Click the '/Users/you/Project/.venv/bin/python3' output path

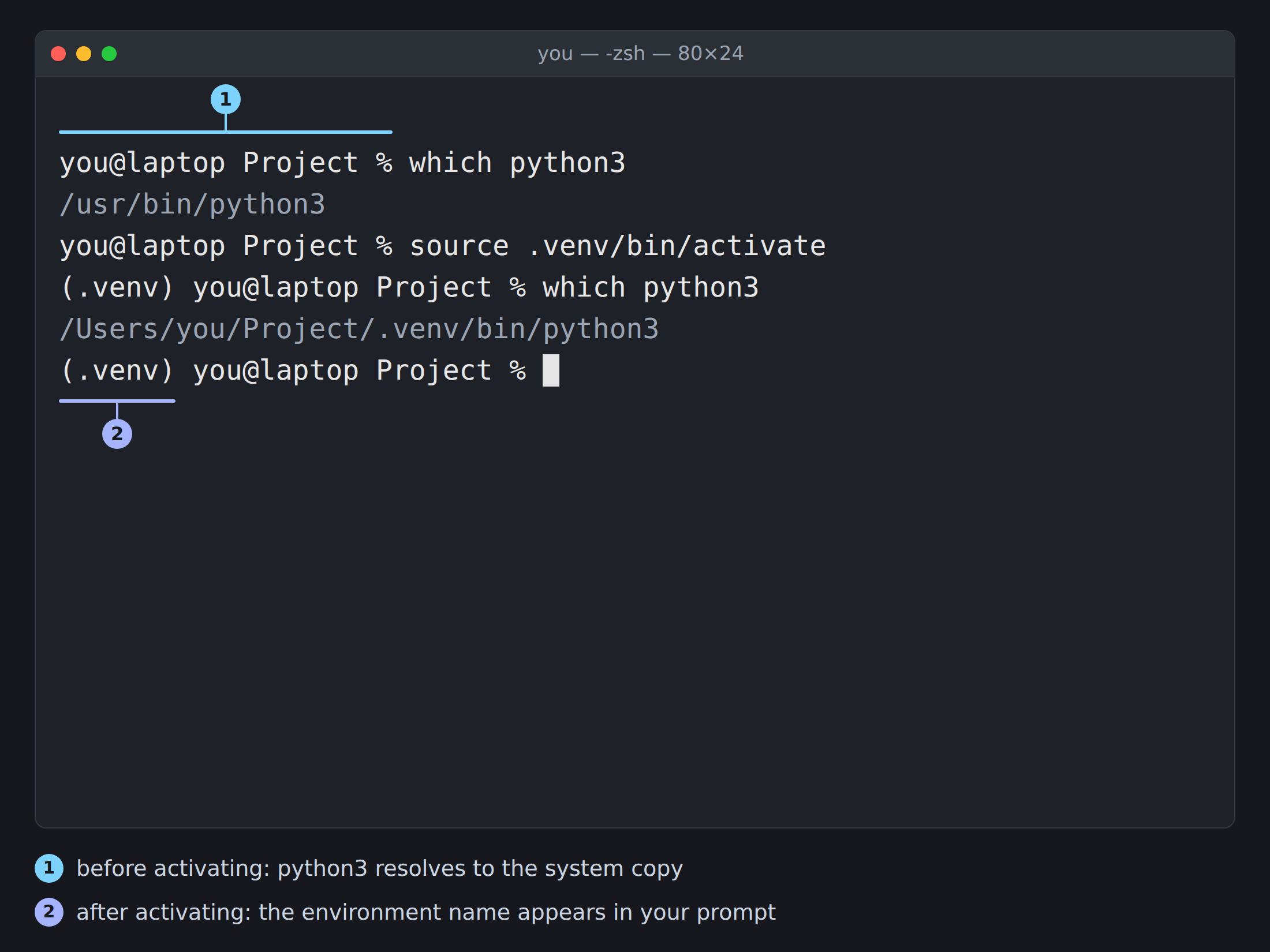(359, 329)
